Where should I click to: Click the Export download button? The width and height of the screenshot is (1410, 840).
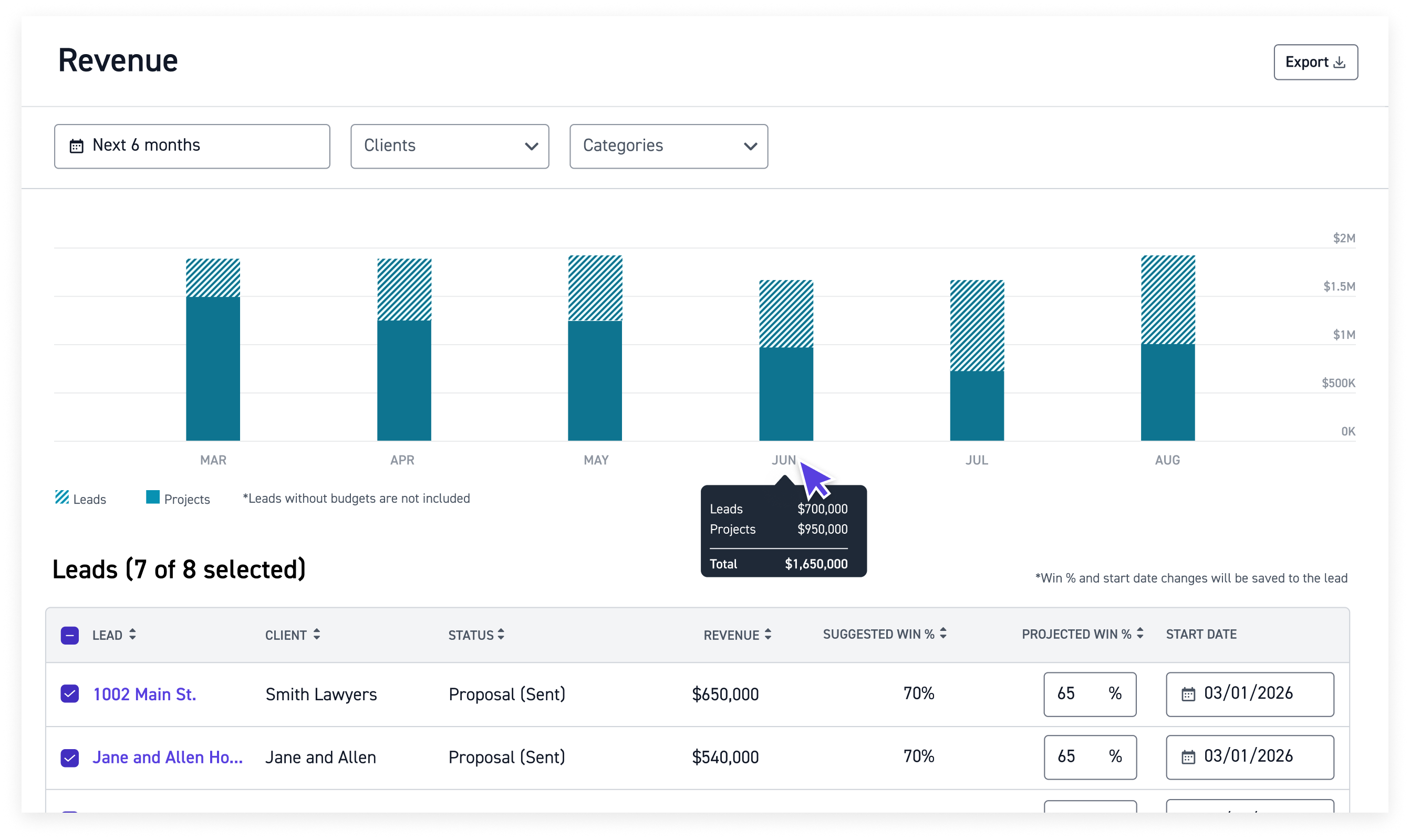click(x=1315, y=63)
